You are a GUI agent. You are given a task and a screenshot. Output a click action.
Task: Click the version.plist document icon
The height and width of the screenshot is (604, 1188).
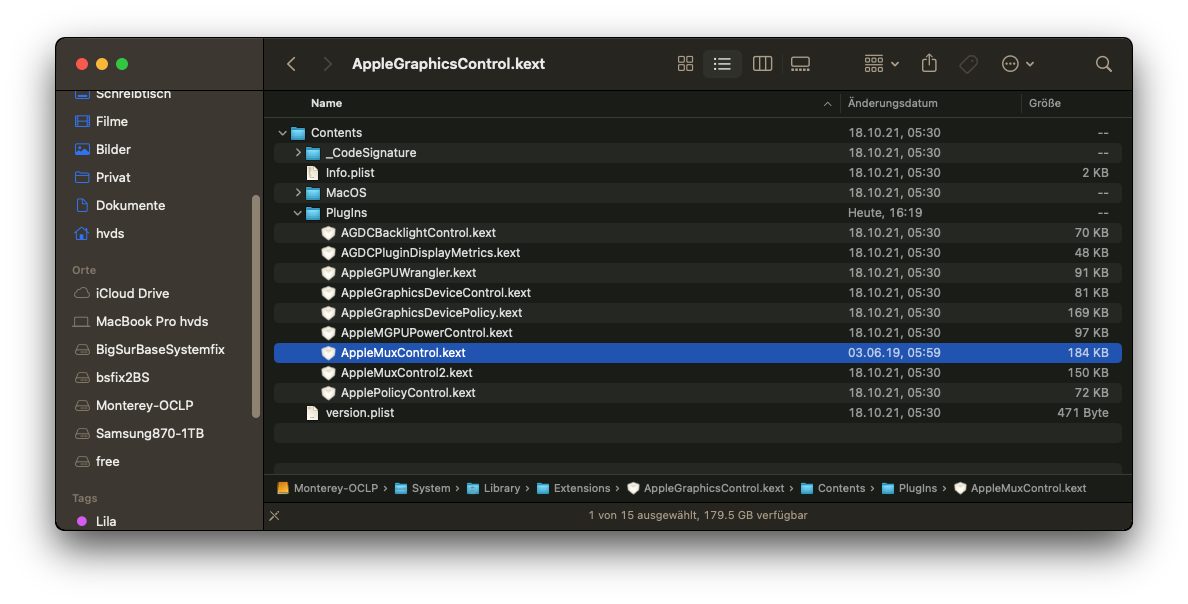click(x=312, y=413)
